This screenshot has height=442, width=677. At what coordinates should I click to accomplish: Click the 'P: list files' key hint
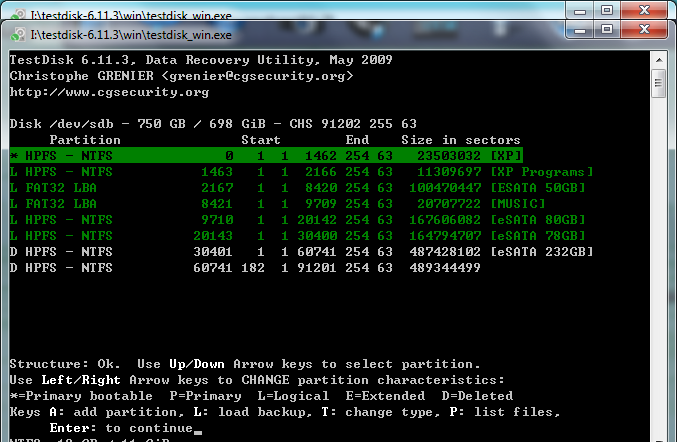pos(505,412)
